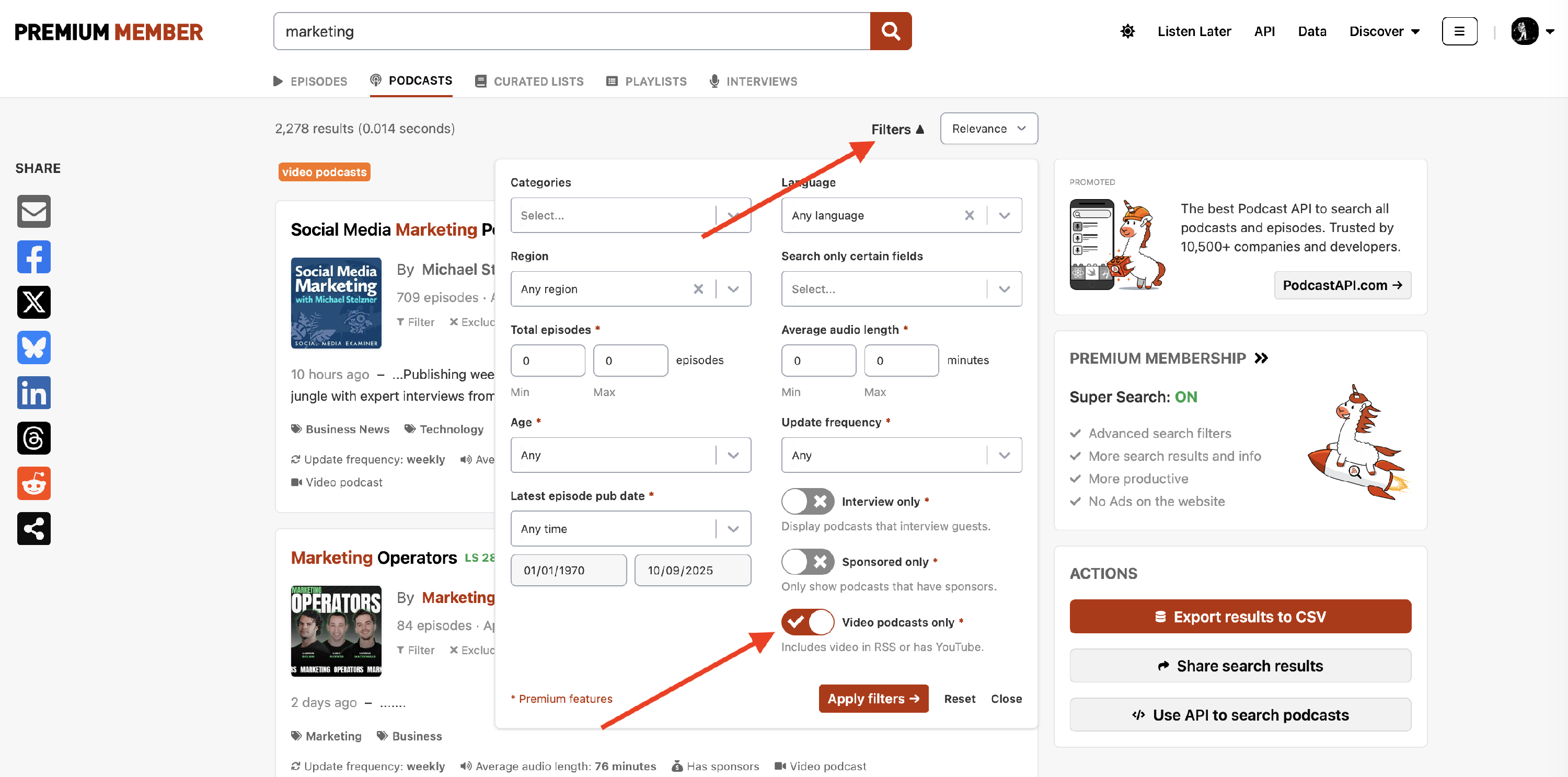Share results on Bluesky
Screen dimensions: 1568x777
click(x=33, y=347)
